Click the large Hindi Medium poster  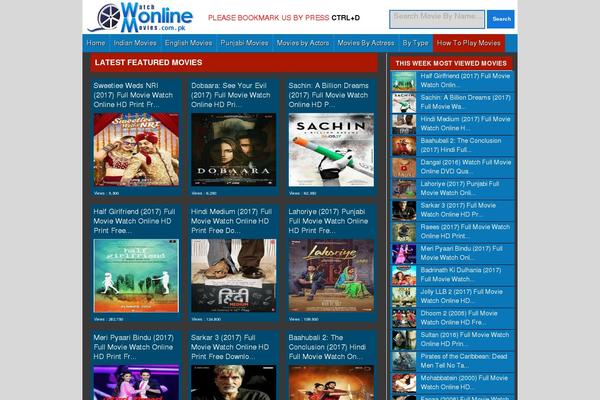point(233,276)
